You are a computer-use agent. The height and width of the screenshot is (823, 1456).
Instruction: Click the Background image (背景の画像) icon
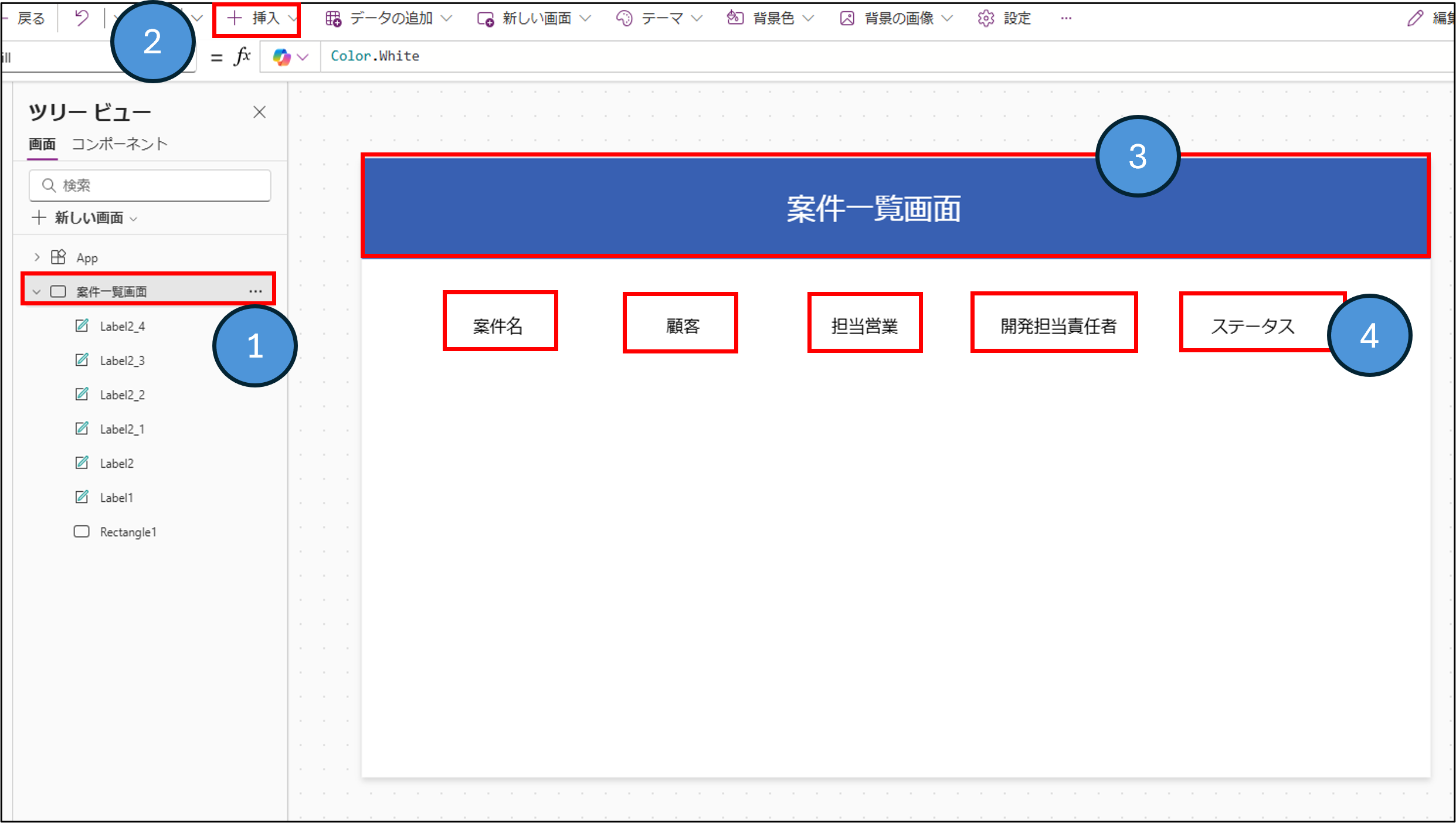(847, 19)
